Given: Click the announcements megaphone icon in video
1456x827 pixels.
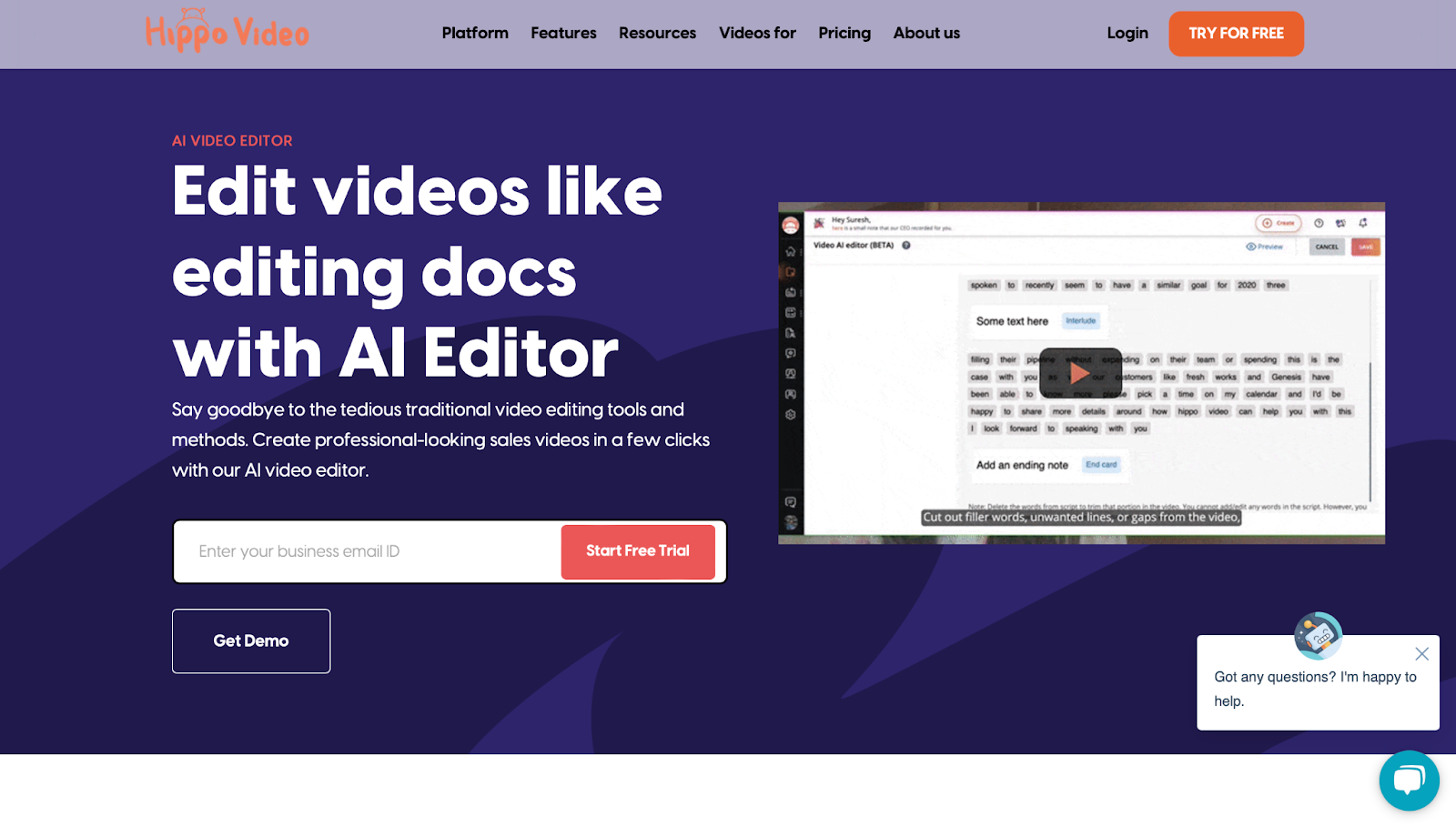Looking at the screenshot, I should (1340, 223).
